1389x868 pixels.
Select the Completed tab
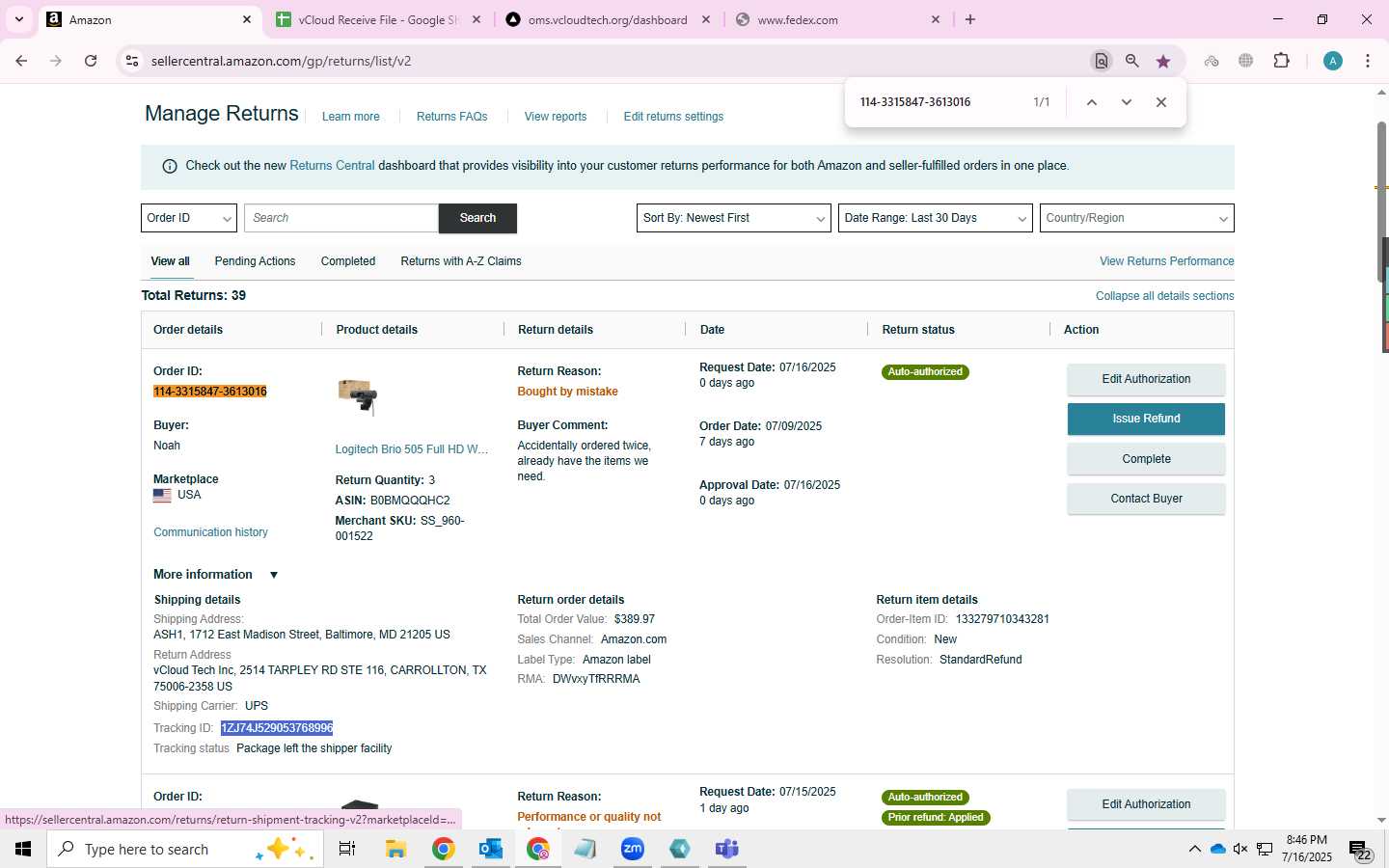348,261
